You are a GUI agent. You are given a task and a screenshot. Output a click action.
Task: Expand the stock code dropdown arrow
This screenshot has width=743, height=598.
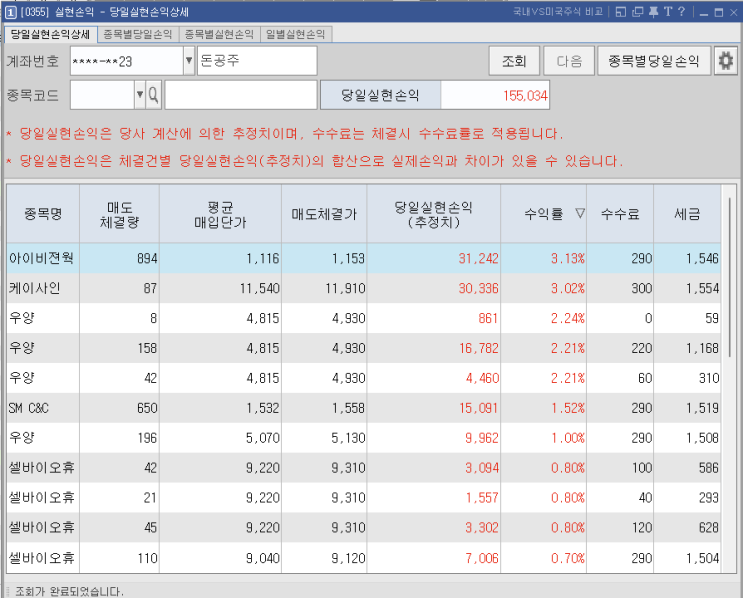(x=140, y=95)
